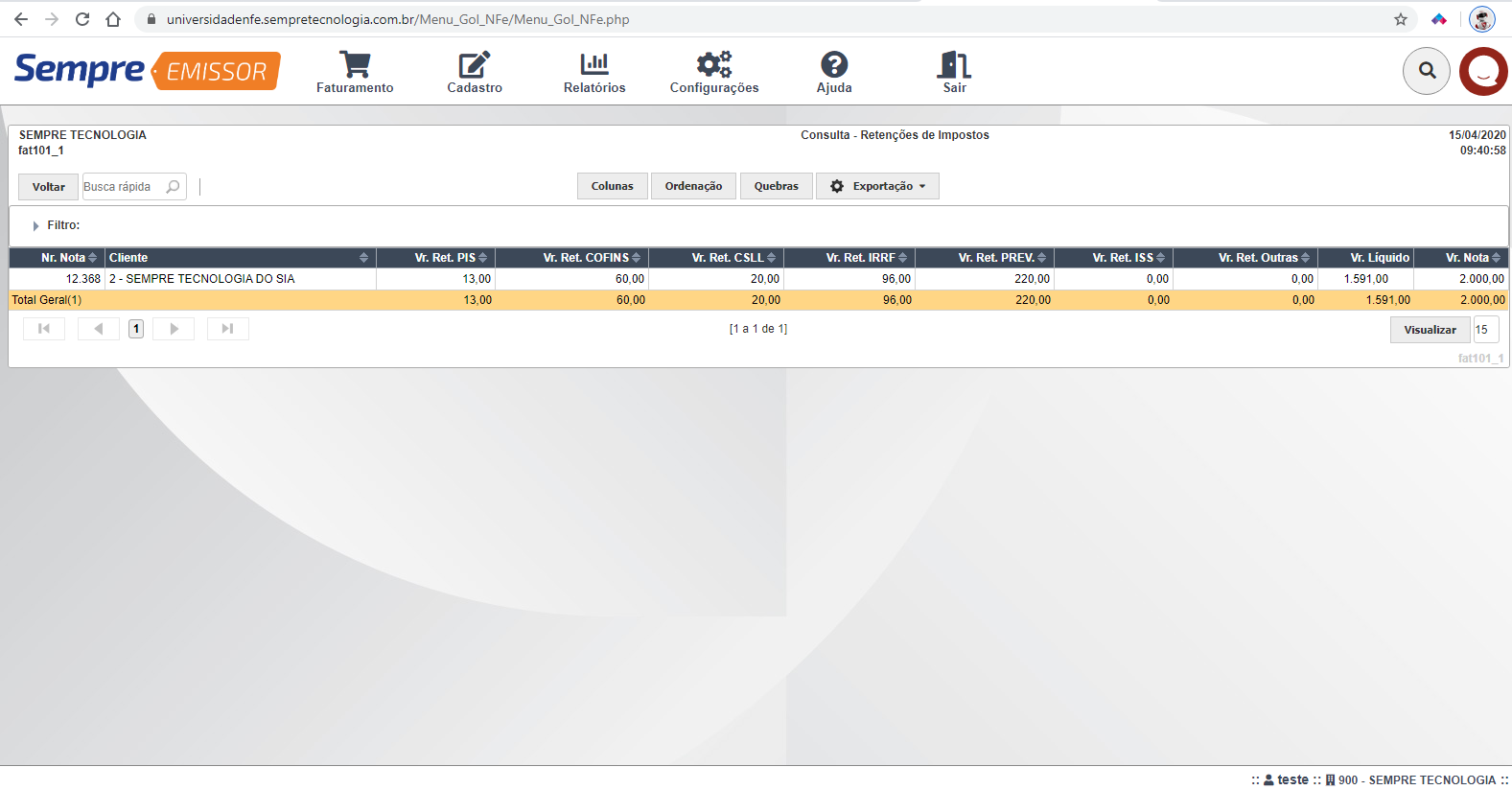Go to next page of results
1512x790 pixels.
point(174,329)
